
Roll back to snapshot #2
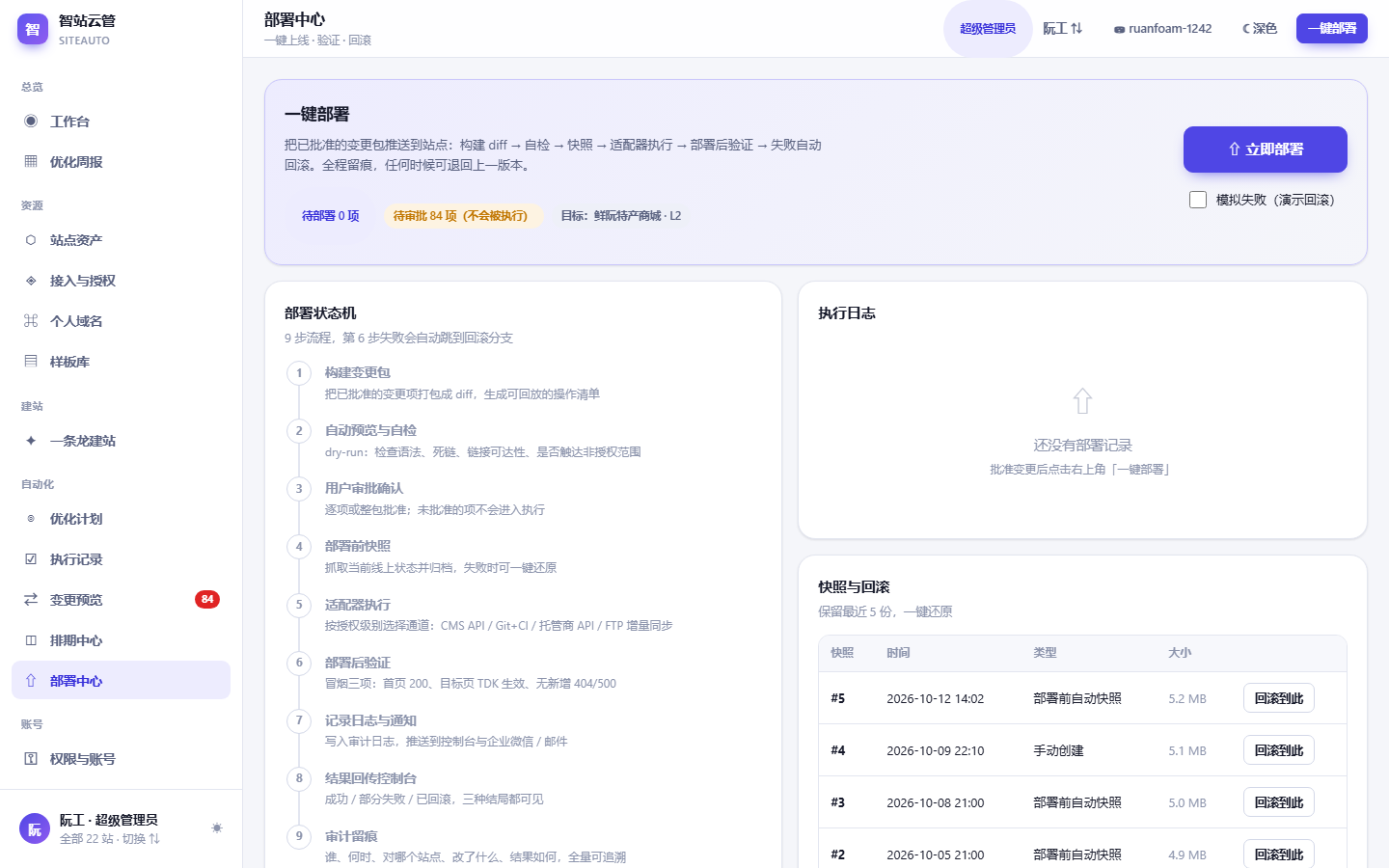[1279, 854]
